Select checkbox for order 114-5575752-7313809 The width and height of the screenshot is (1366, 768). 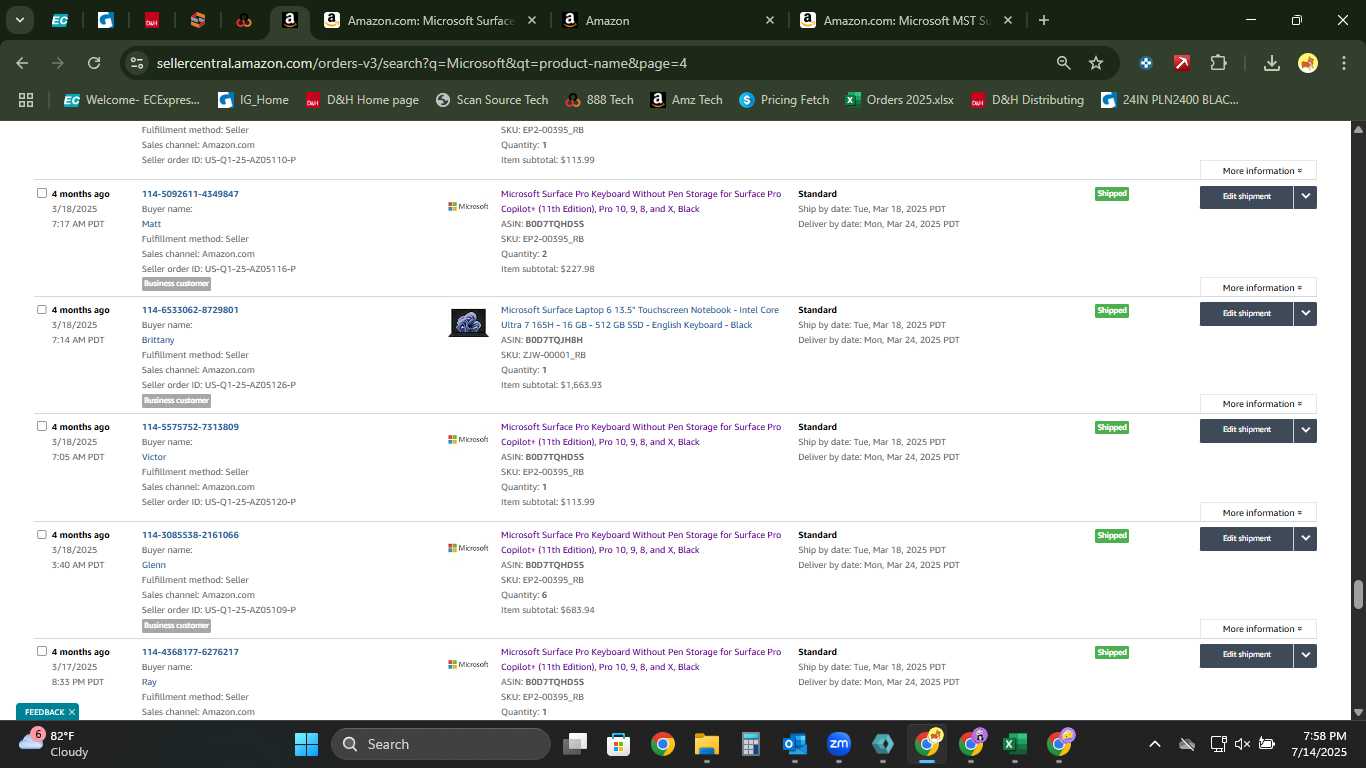coord(41,426)
